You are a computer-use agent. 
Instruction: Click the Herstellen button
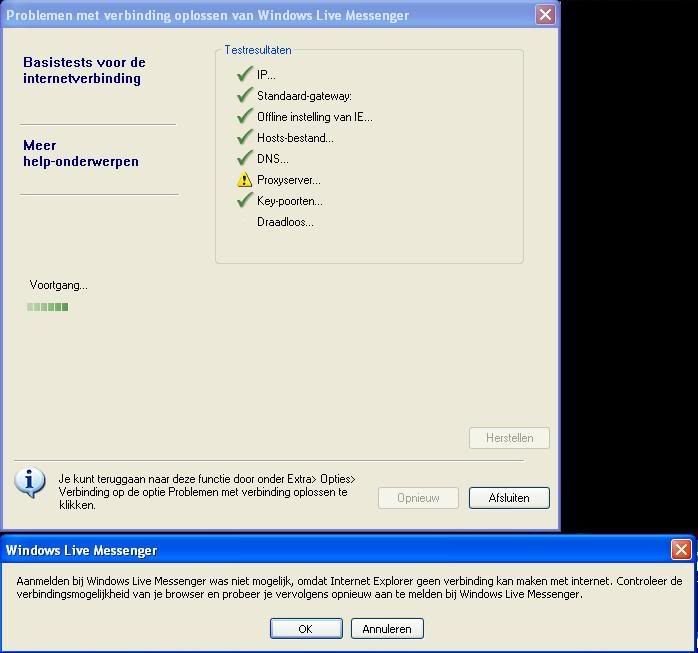(509, 438)
